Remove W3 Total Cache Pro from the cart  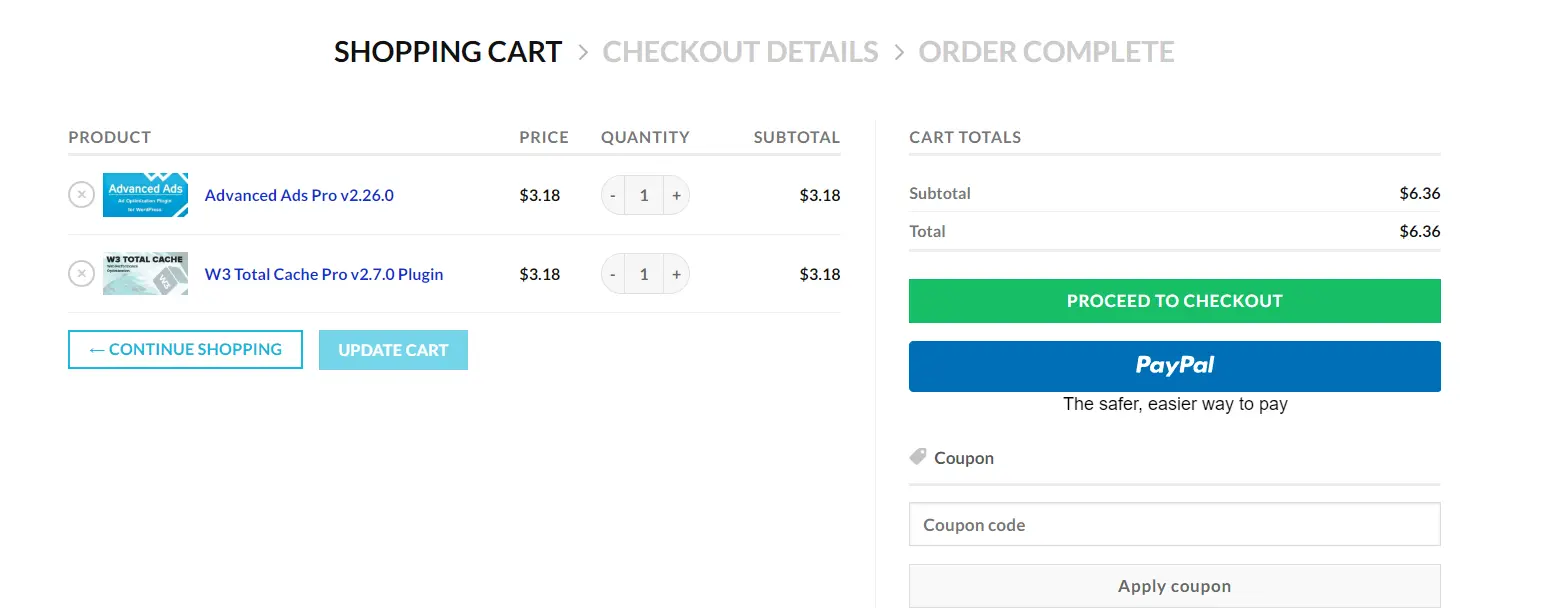(x=81, y=273)
